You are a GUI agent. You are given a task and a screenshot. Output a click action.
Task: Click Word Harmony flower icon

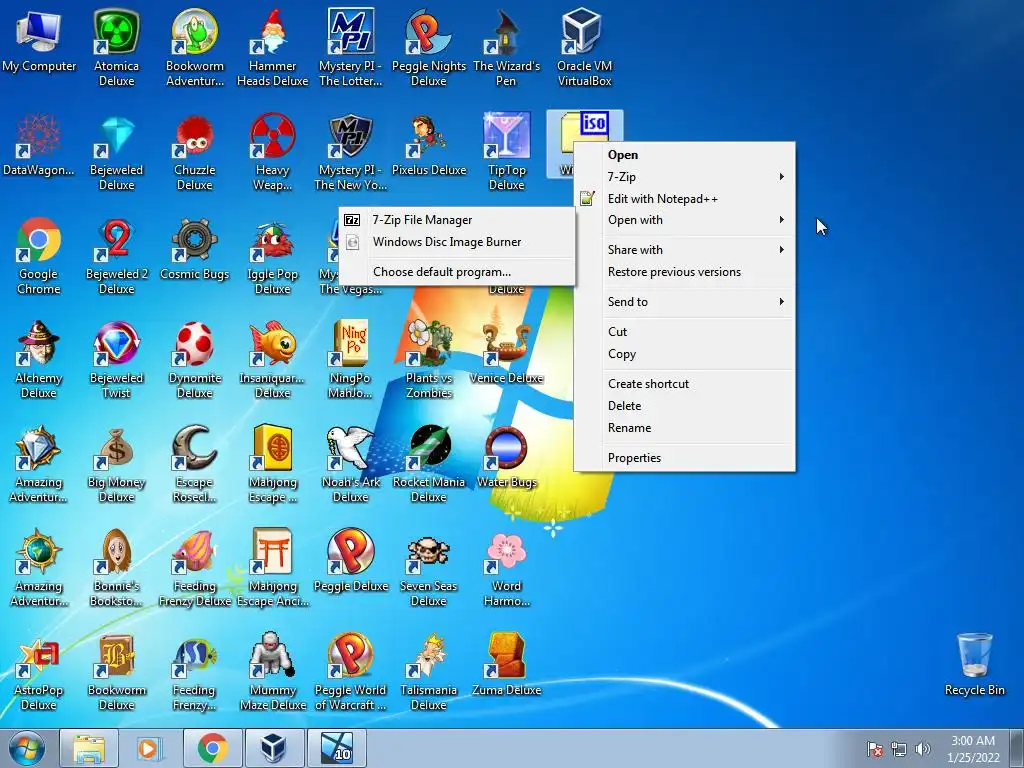point(506,568)
